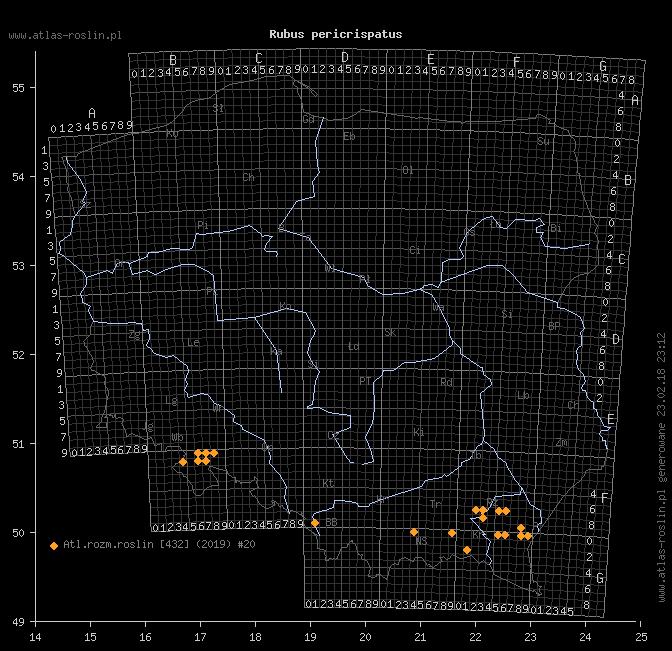Click the longitude axis label 23

[x=530, y=637]
